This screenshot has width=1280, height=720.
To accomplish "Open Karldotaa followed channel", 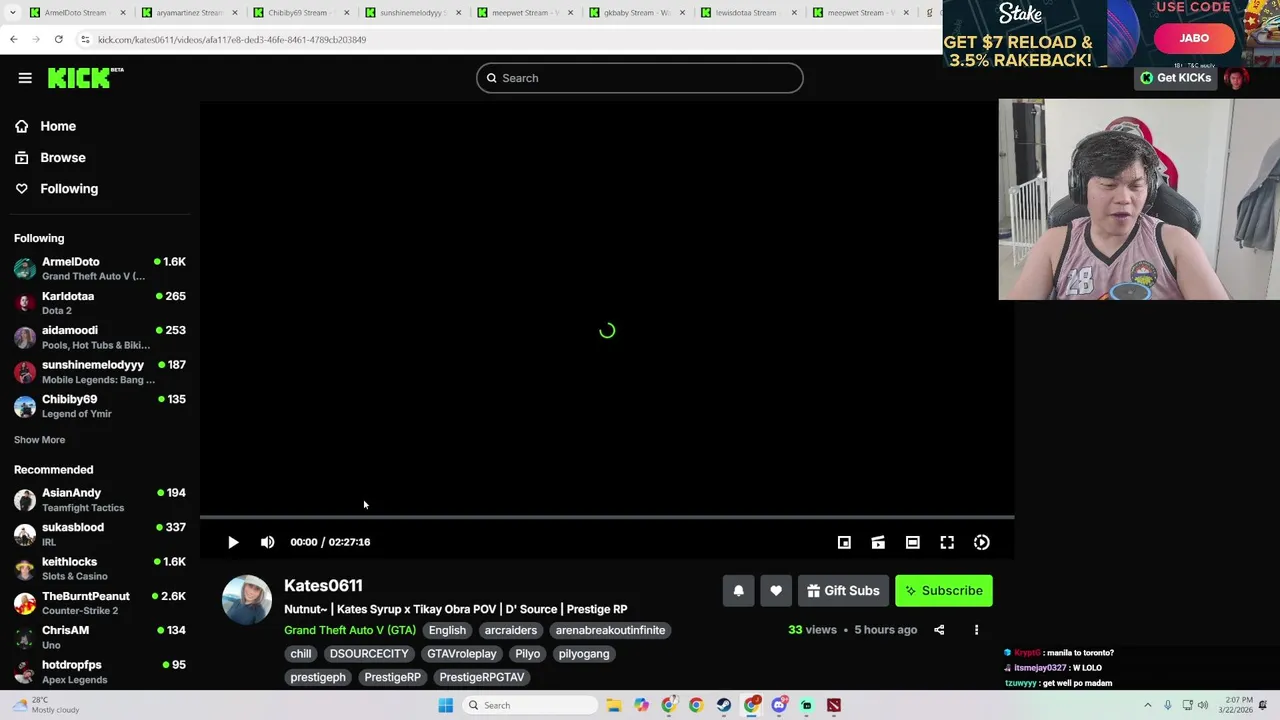I will [x=100, y=303].
